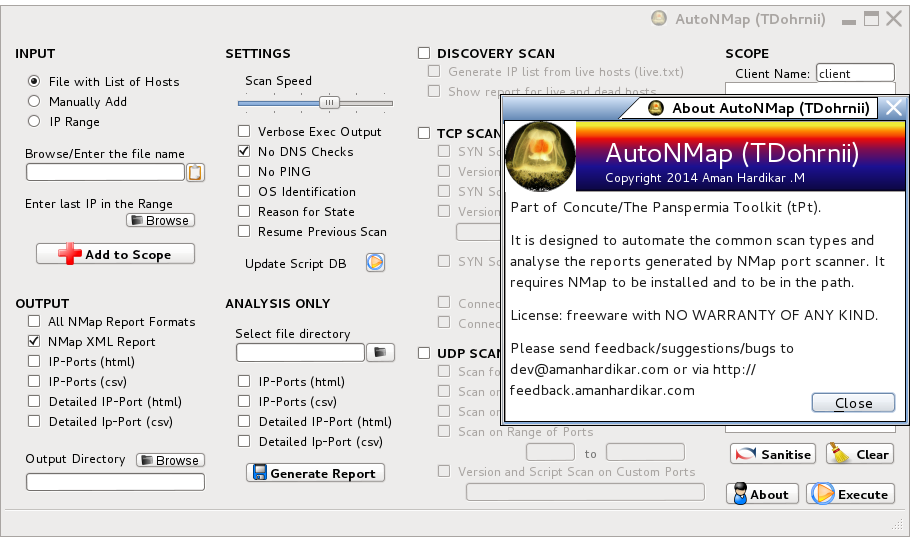Click the port range start field before 'to'
Screen dimensions: 910x538
(x=550, y=452)
